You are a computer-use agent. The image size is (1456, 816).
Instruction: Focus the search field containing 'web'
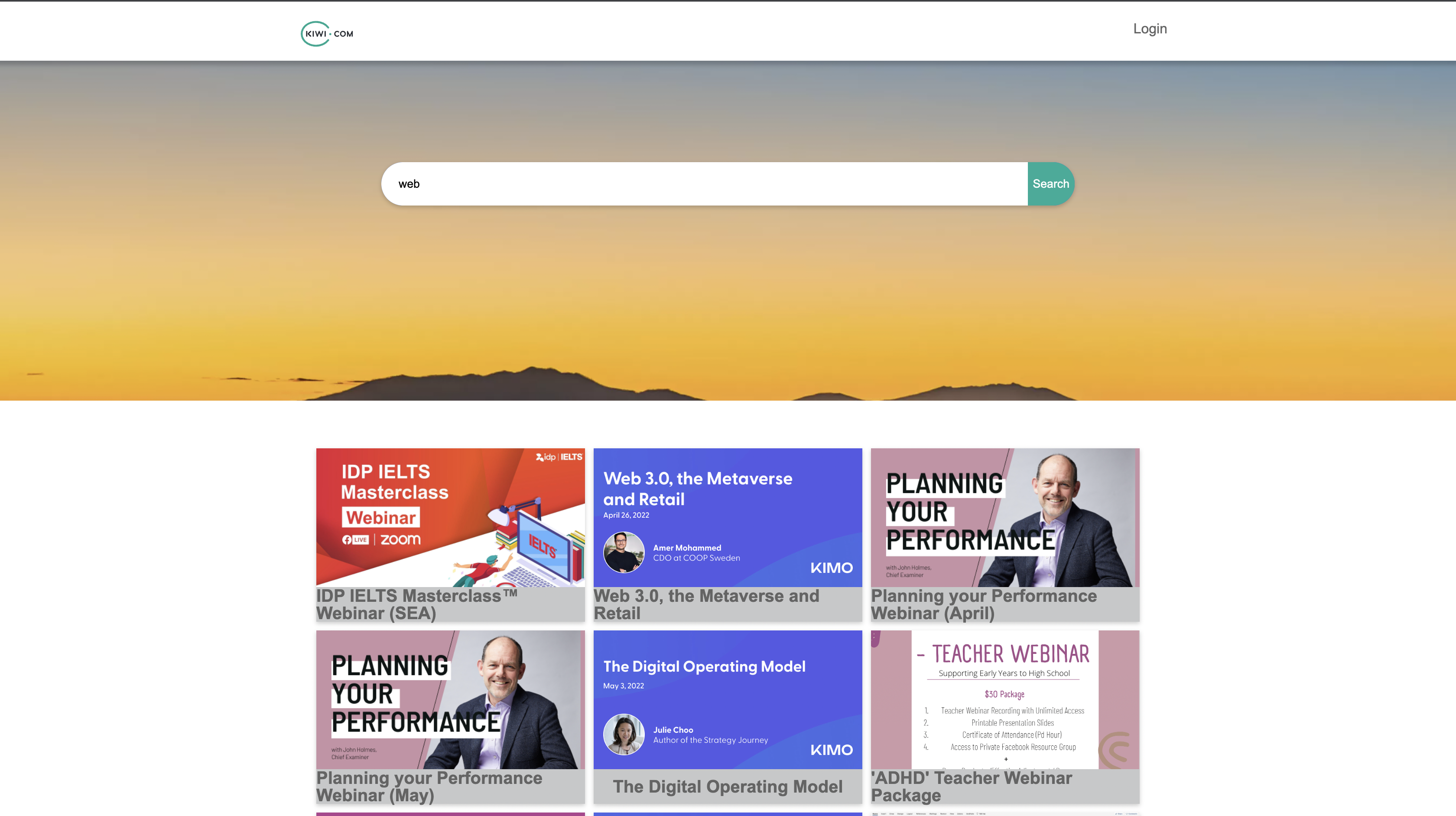click(704, 184)
